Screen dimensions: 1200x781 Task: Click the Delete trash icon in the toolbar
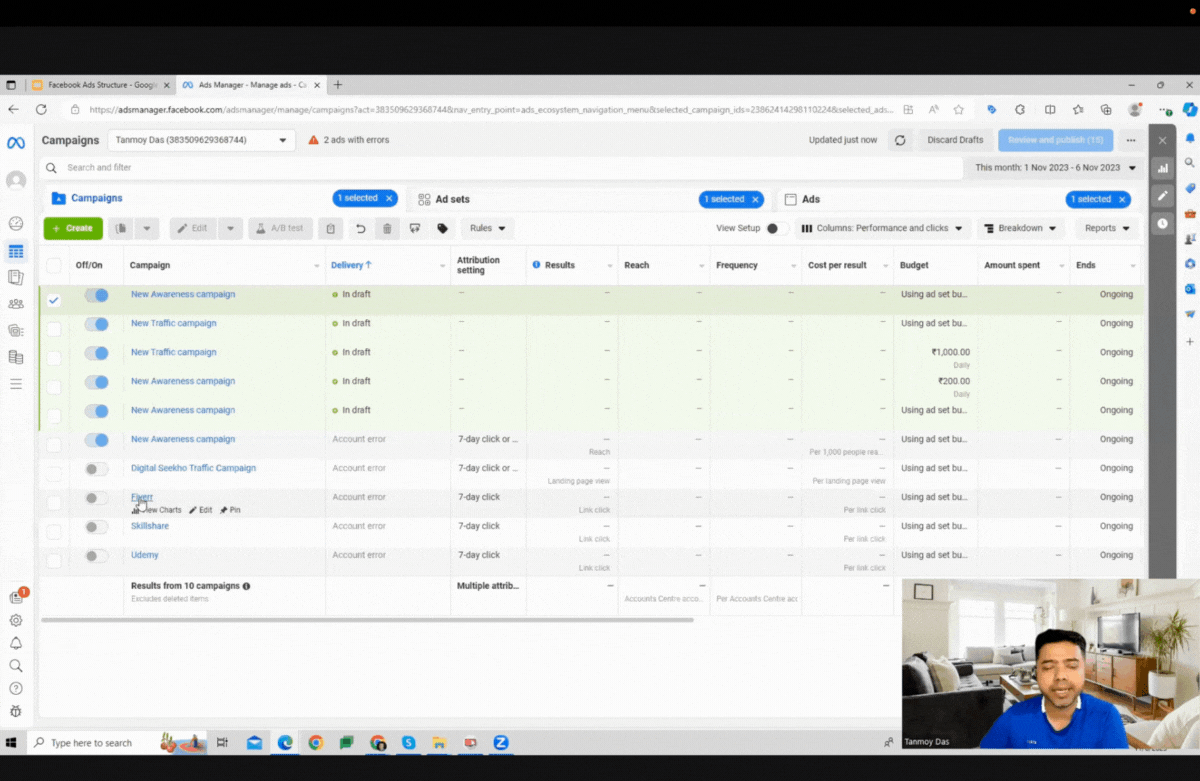tap(387, 228)
